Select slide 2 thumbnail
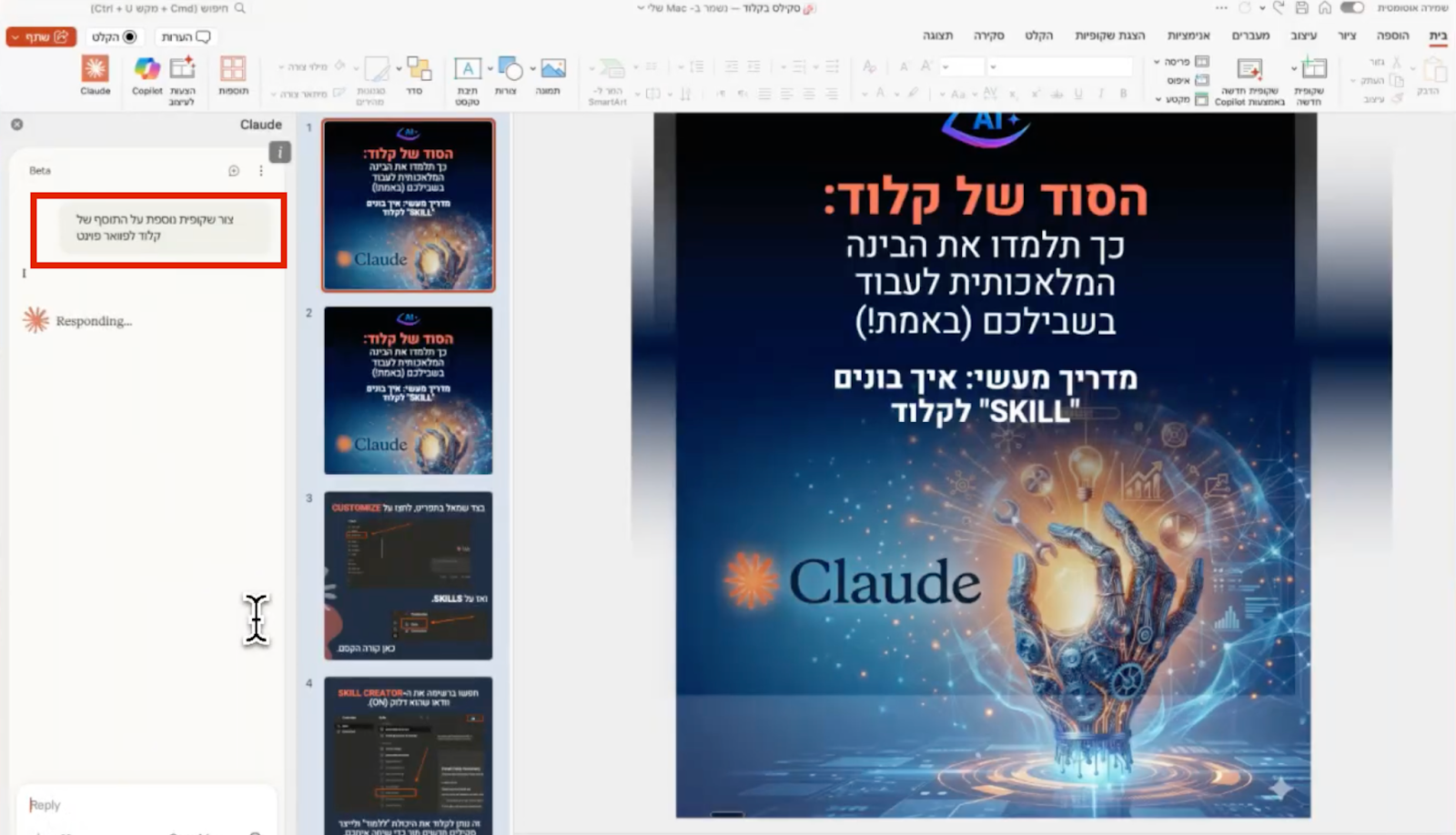Viewport: 1456px width, 835px height. 409,390
